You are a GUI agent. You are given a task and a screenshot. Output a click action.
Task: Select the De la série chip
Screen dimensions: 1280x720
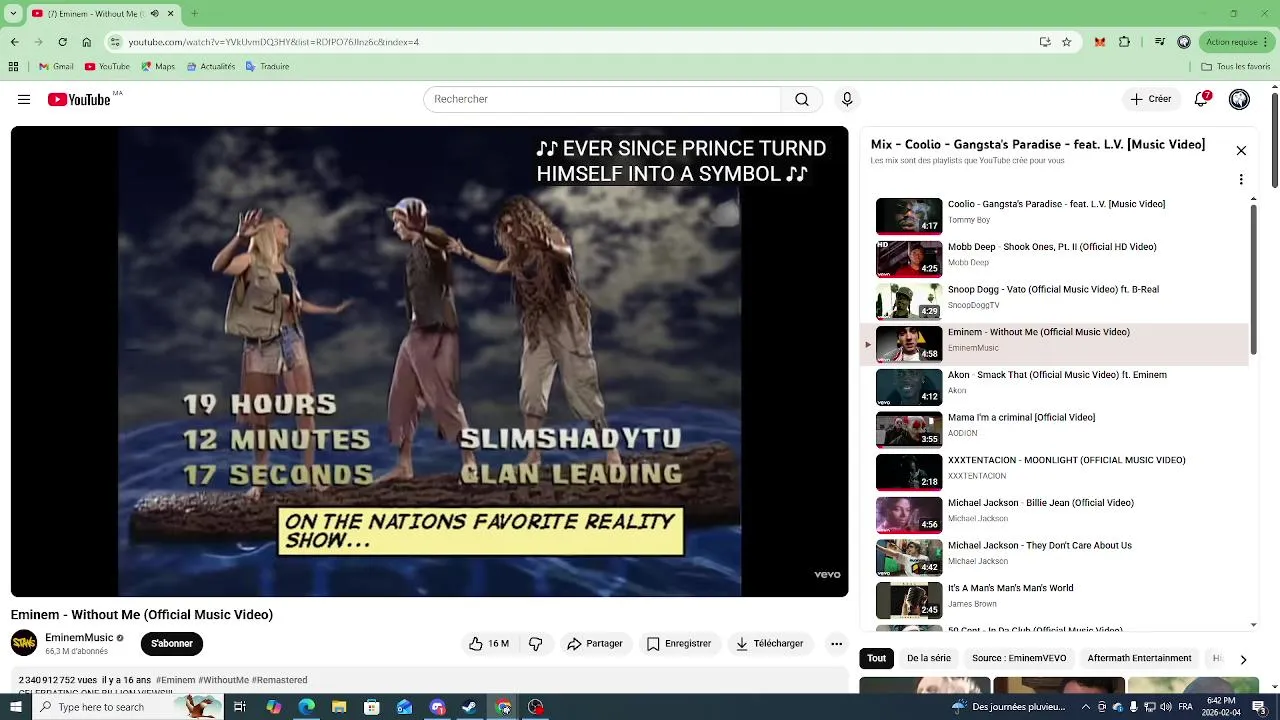929,658
